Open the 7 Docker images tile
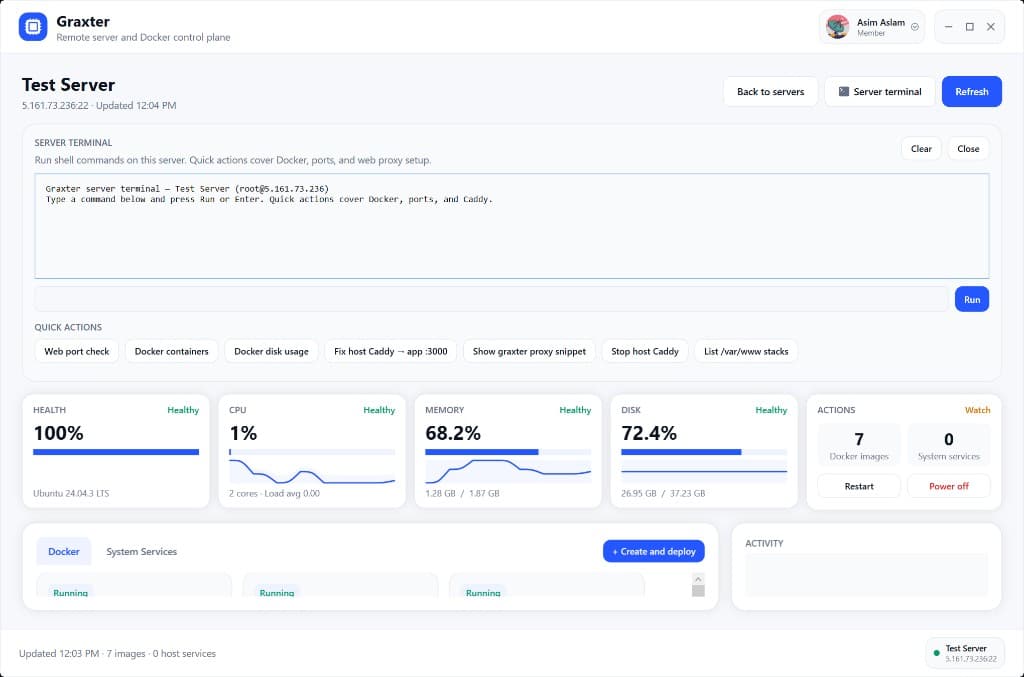This screenshot has height=677, width=1024. point(859,445)
